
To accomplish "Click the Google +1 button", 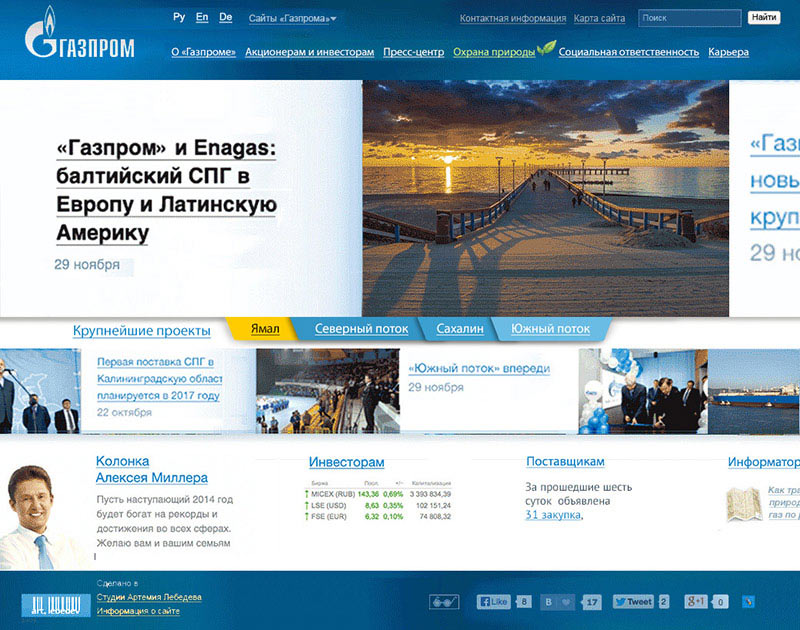I will 697,602.
